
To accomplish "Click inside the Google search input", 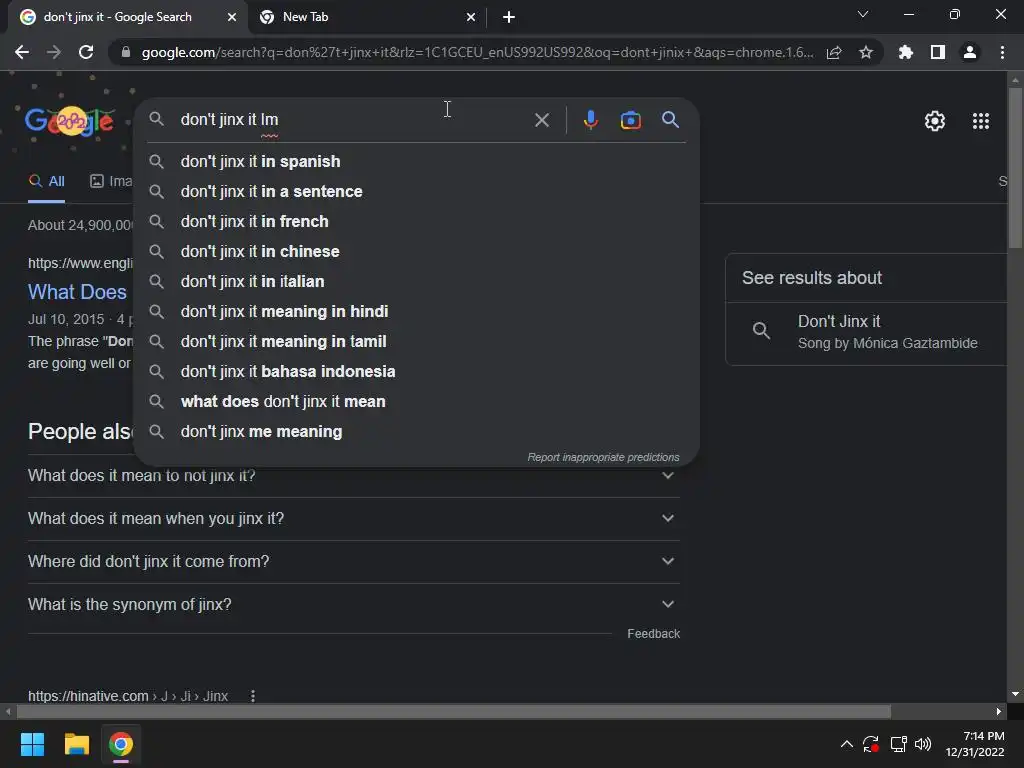I will click(x=353, y=120).
